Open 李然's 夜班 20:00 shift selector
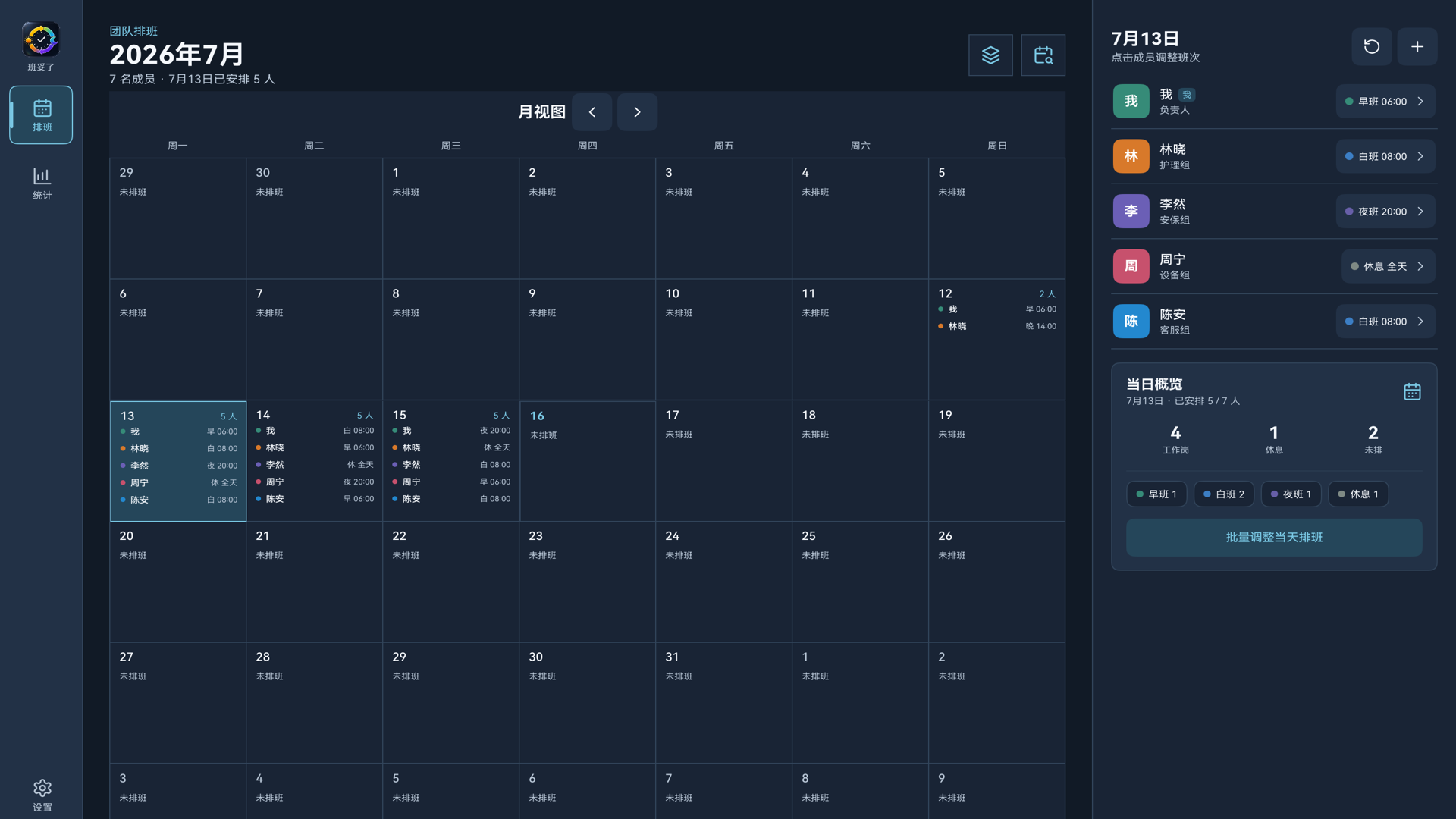 click(x=1385, y=211)
